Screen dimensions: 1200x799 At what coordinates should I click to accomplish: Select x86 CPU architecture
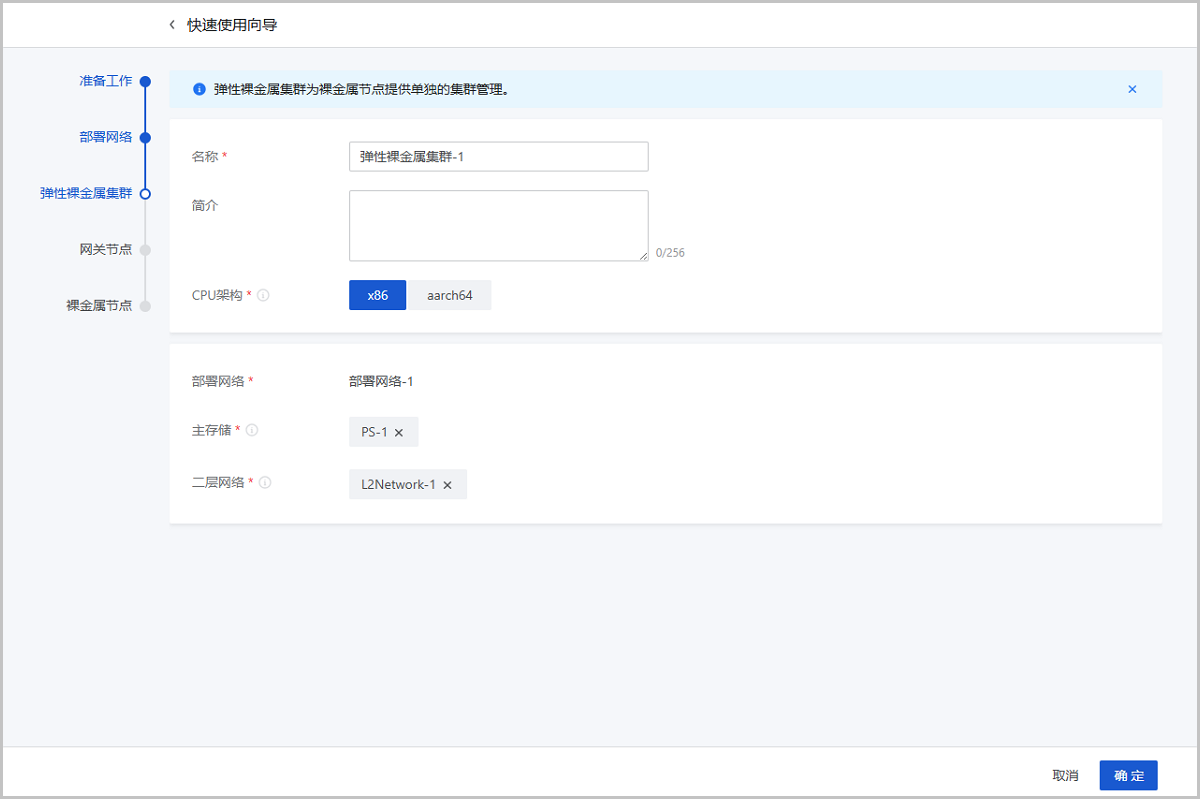377,296
